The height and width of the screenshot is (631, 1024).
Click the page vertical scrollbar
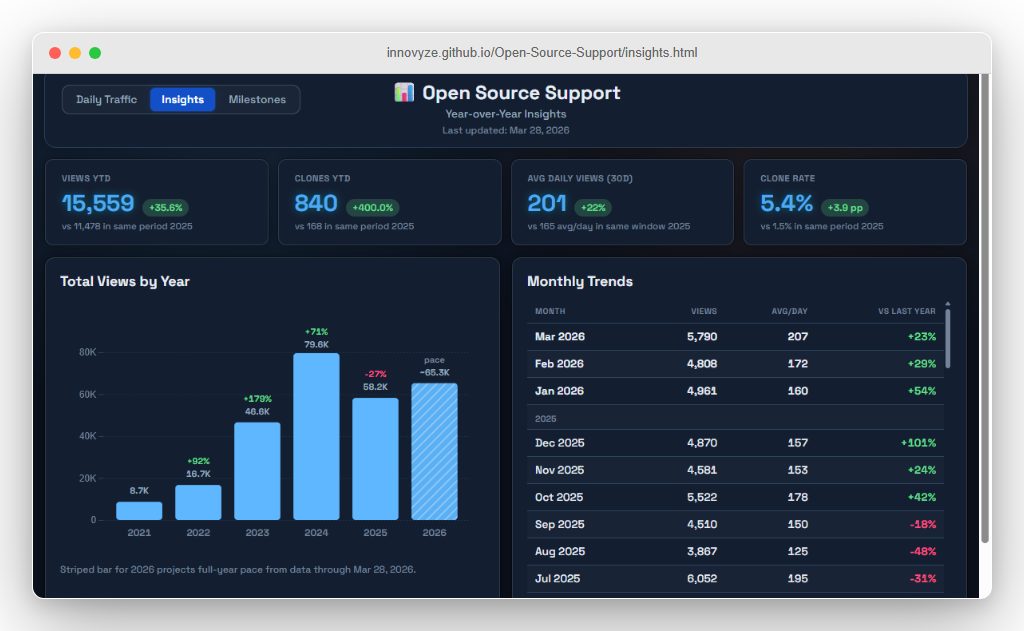click(x=985, y=308)
